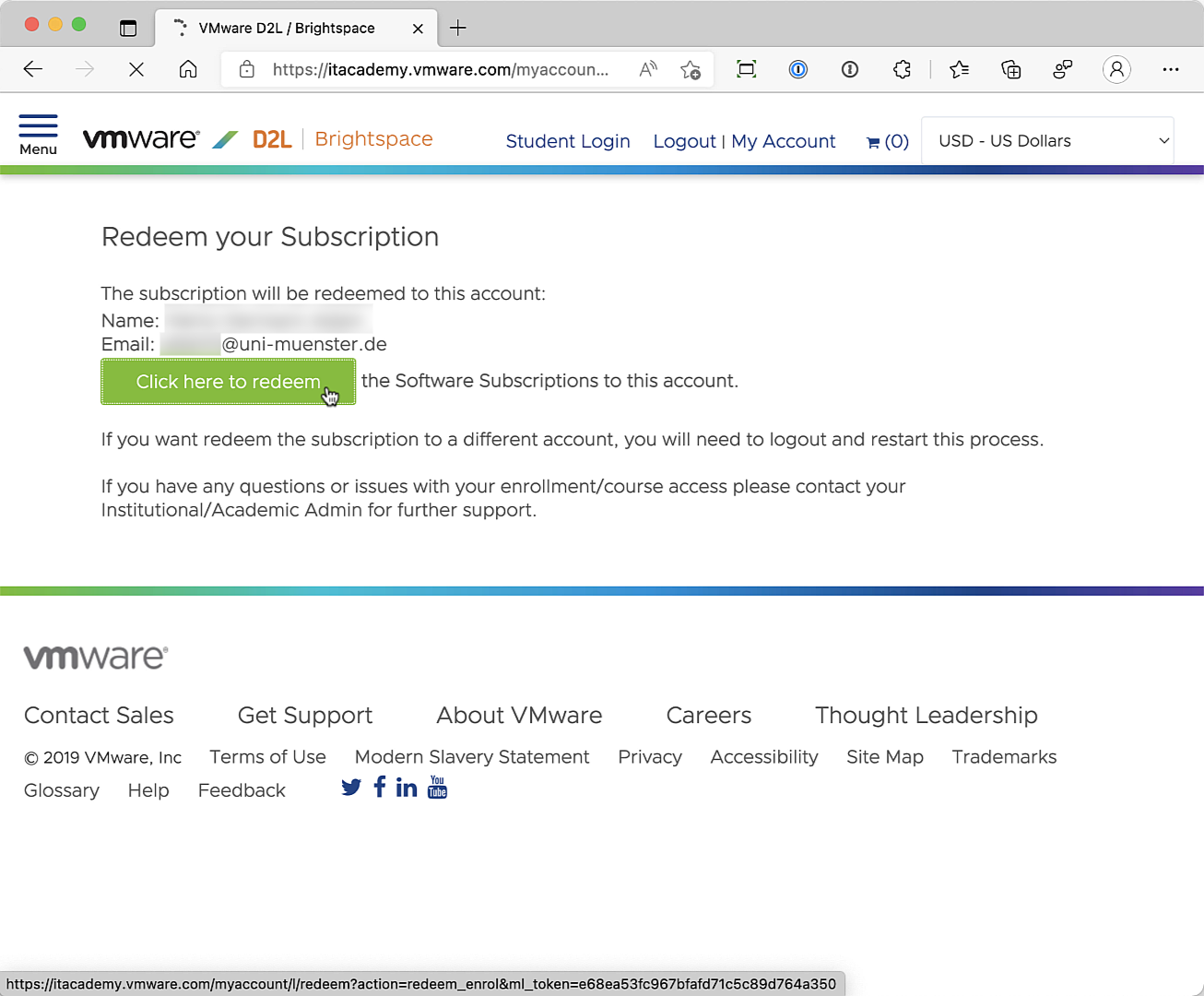This screenshot has height=996, width=1204.
Task: Open Modern Slavery Statement footer link
Action: [x=472, y=757]
